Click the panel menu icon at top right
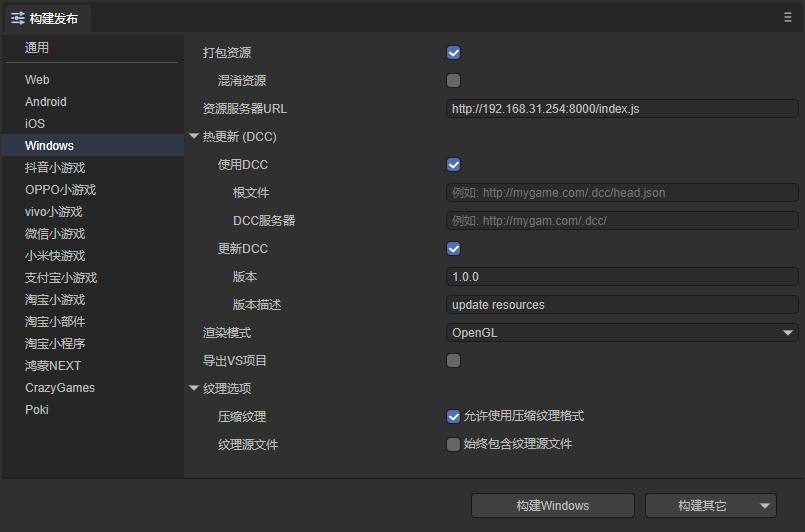Viewport: 805px width, 532px height. click(788, 17)
